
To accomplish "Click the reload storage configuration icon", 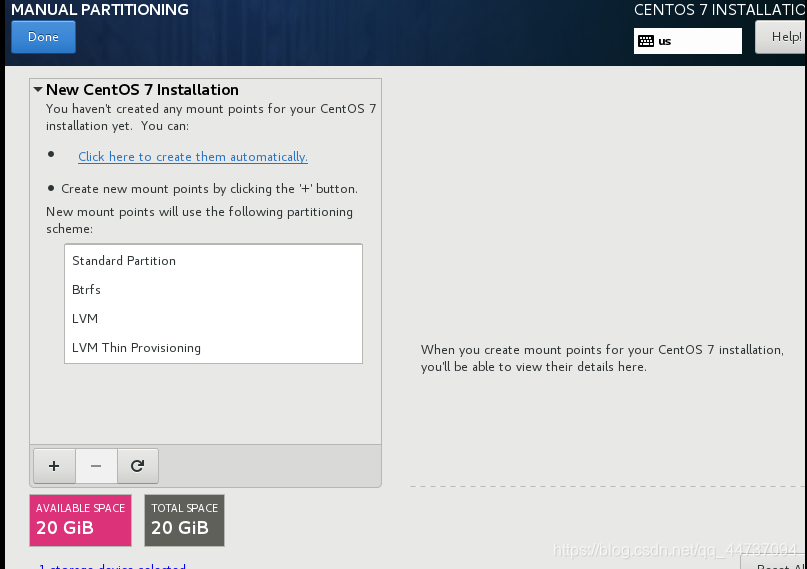I will (x=137, y=466).
